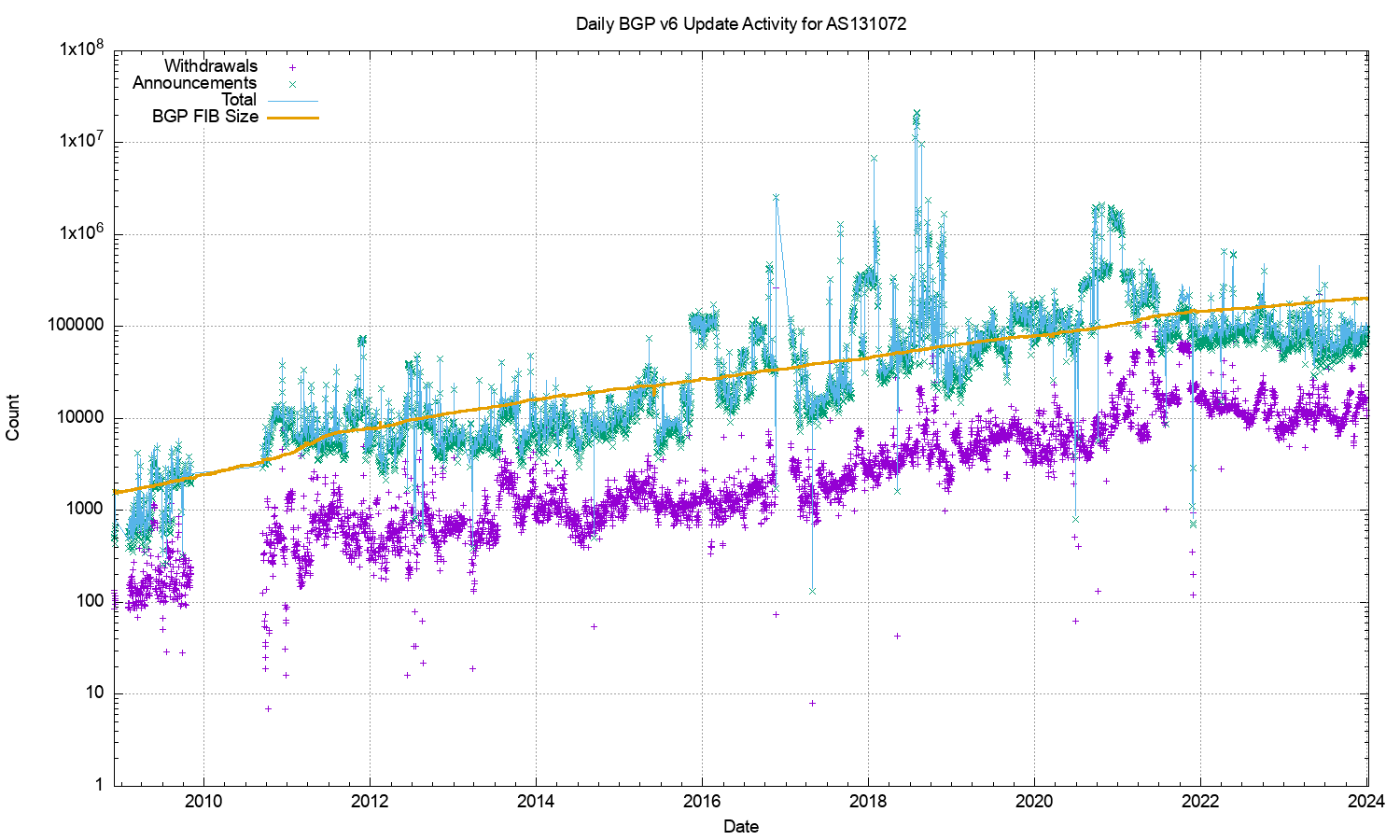Click the blue Total legend line sample
Screen dimensions: 1400x840
coord(292,101)
